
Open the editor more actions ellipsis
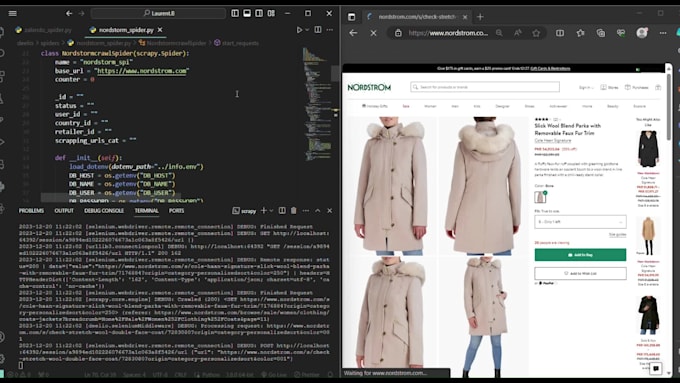coord(330,30)
